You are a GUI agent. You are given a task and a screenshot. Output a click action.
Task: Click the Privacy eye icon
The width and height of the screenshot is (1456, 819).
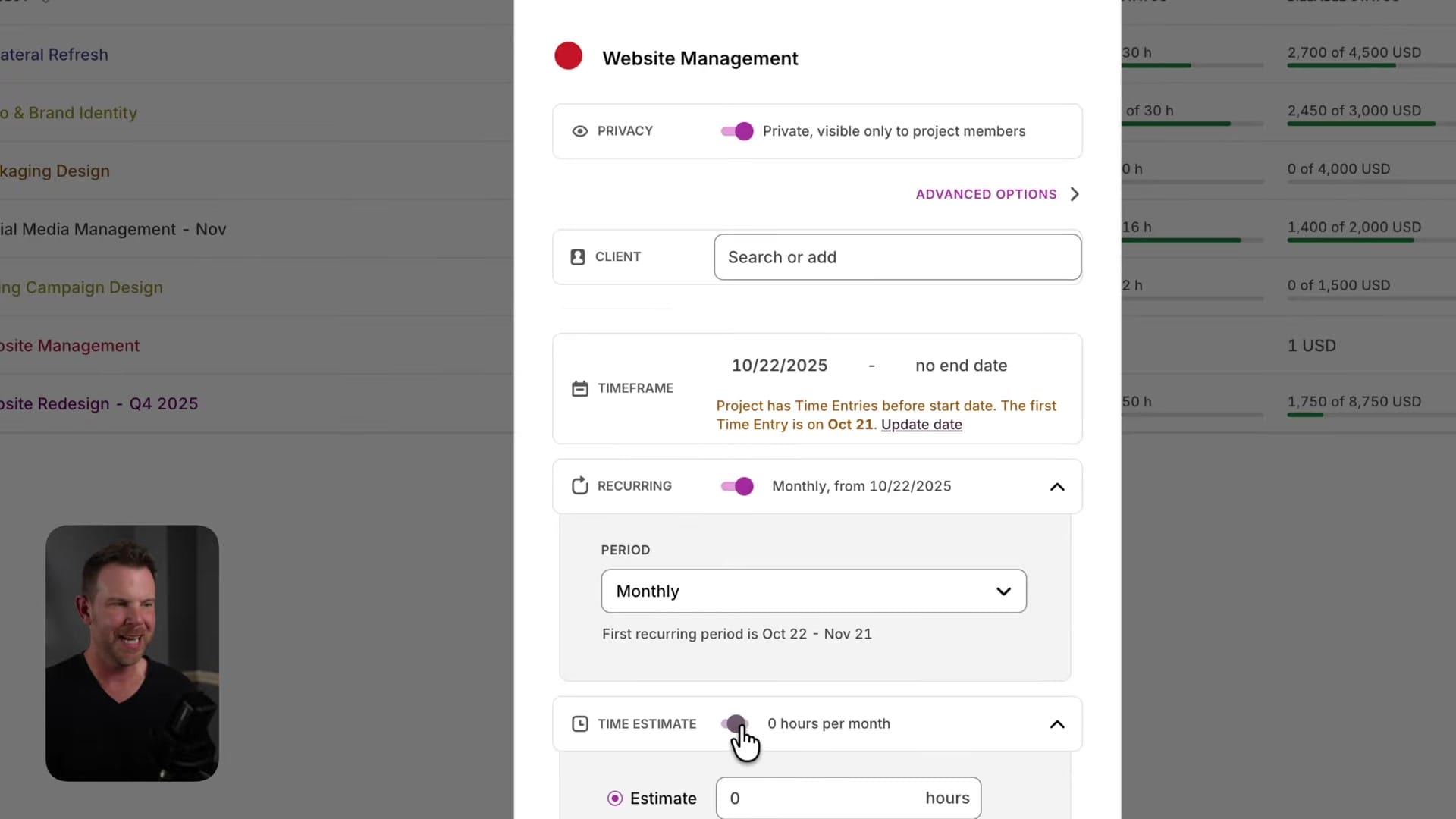coord(580,131)
